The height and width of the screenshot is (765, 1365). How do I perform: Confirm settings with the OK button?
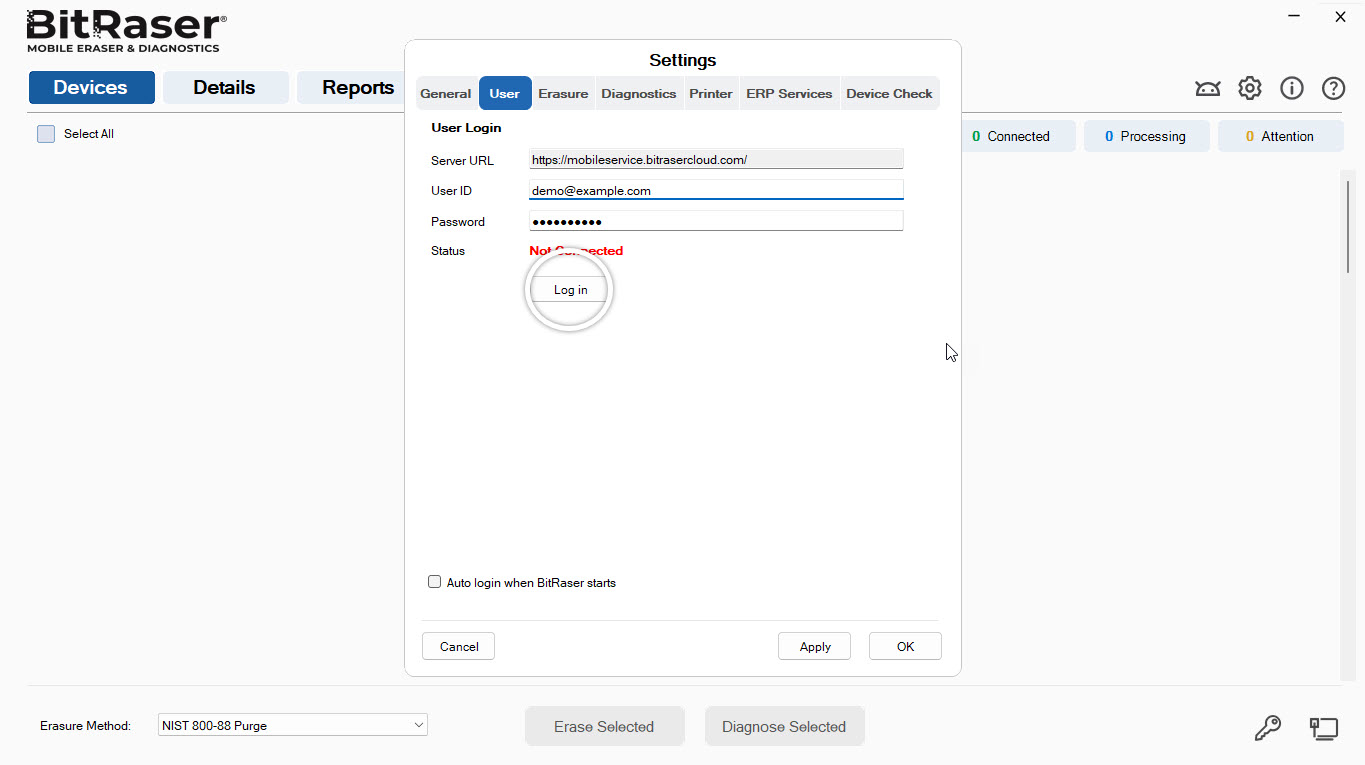tap(905, 646)
